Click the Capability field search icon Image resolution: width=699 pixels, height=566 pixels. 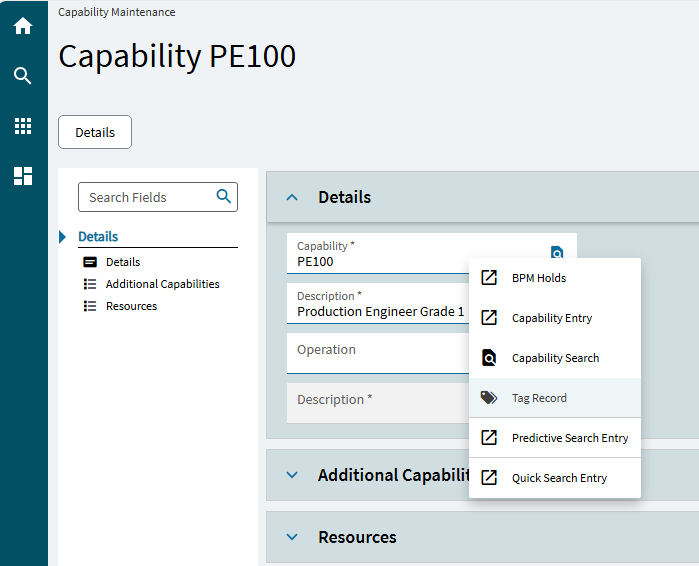(557, 252)
